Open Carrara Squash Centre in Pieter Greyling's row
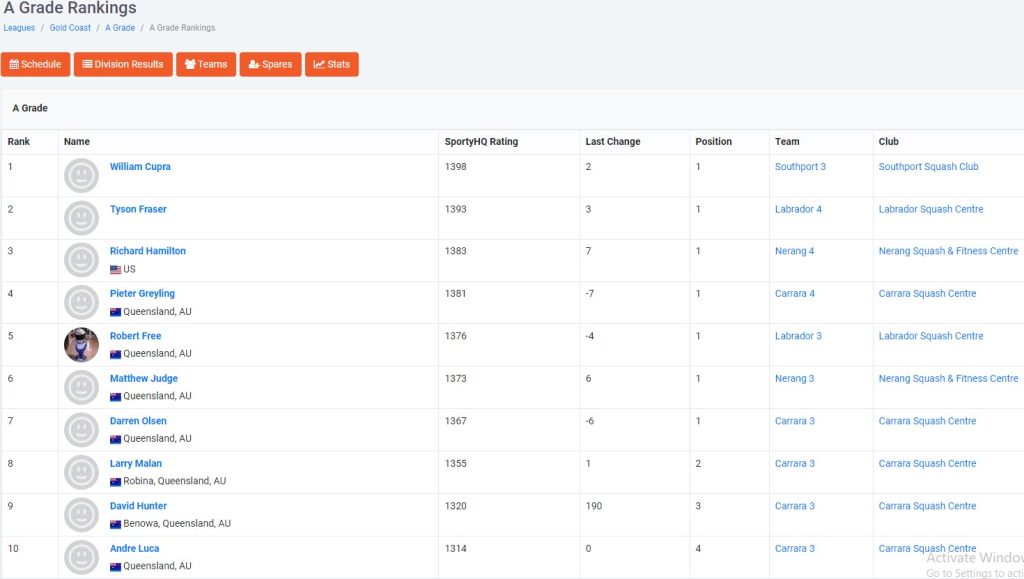The width and height of the screenshot is (1024, 579). click(x=927, y=293)
